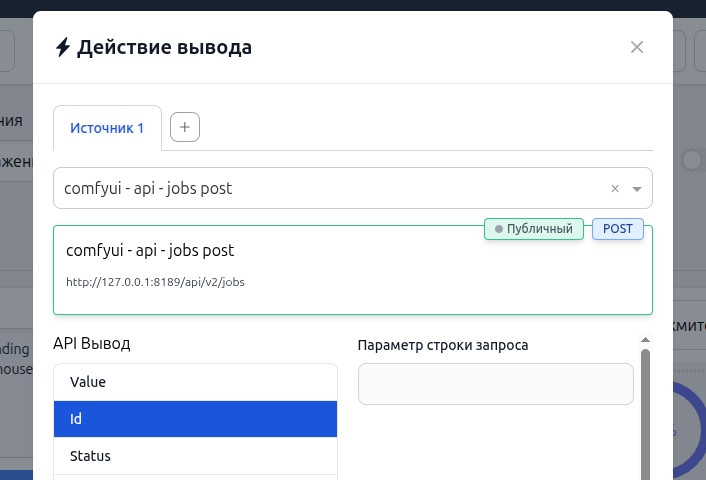
Task: Click the vertical scrollbar thumb in the dialog
Action: tap(645, 414)
